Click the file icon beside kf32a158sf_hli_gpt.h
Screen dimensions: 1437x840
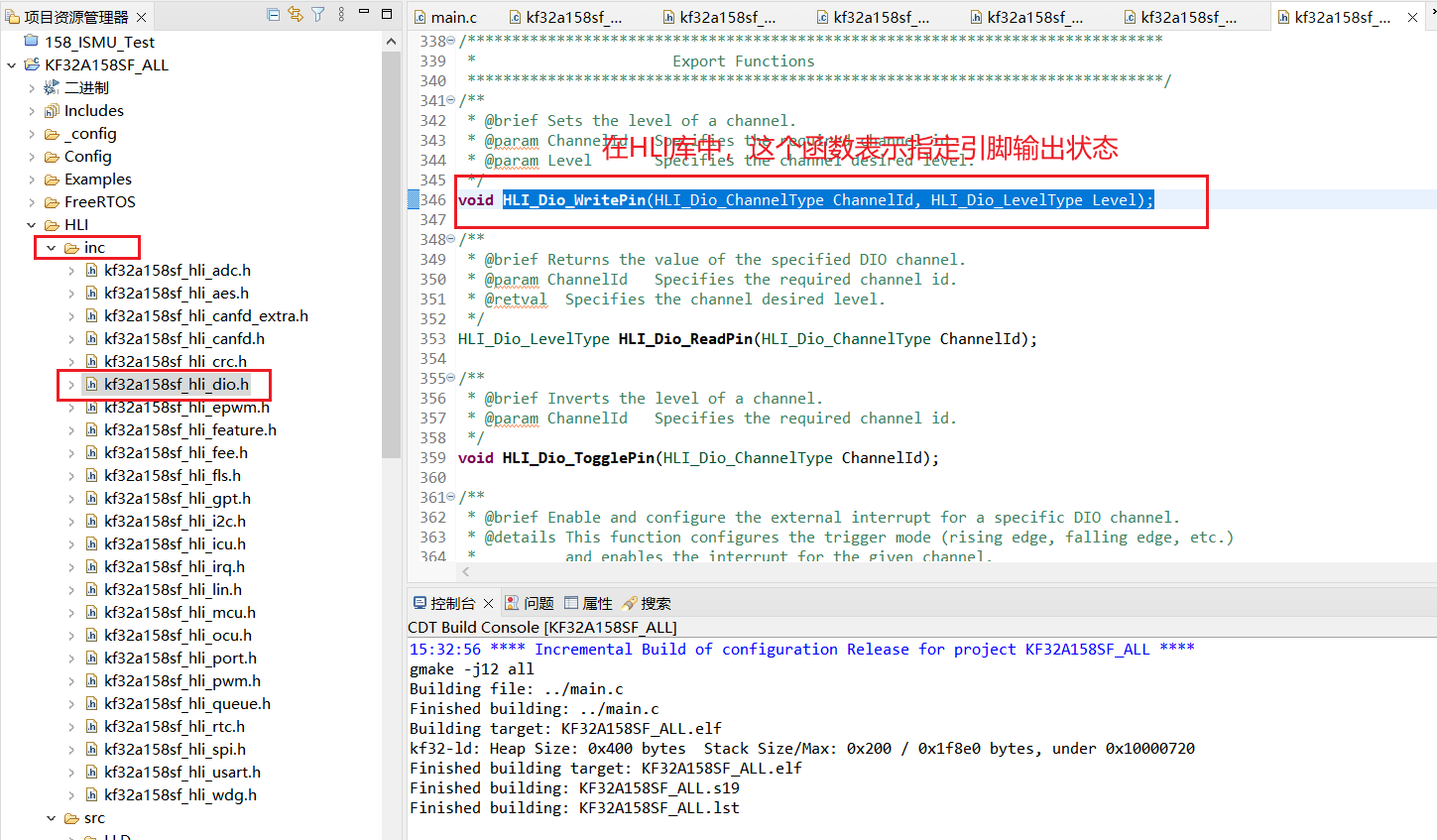click(x=92, y=498)
